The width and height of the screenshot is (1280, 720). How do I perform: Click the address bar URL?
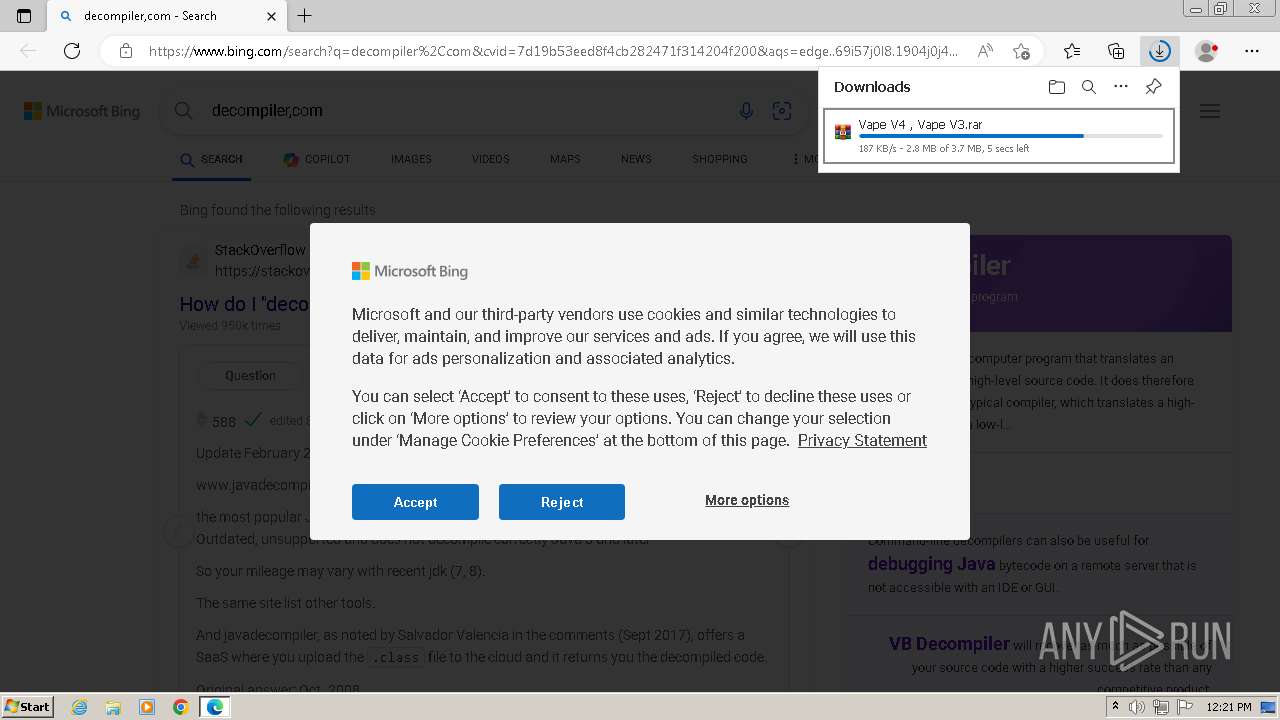[552, 51]
